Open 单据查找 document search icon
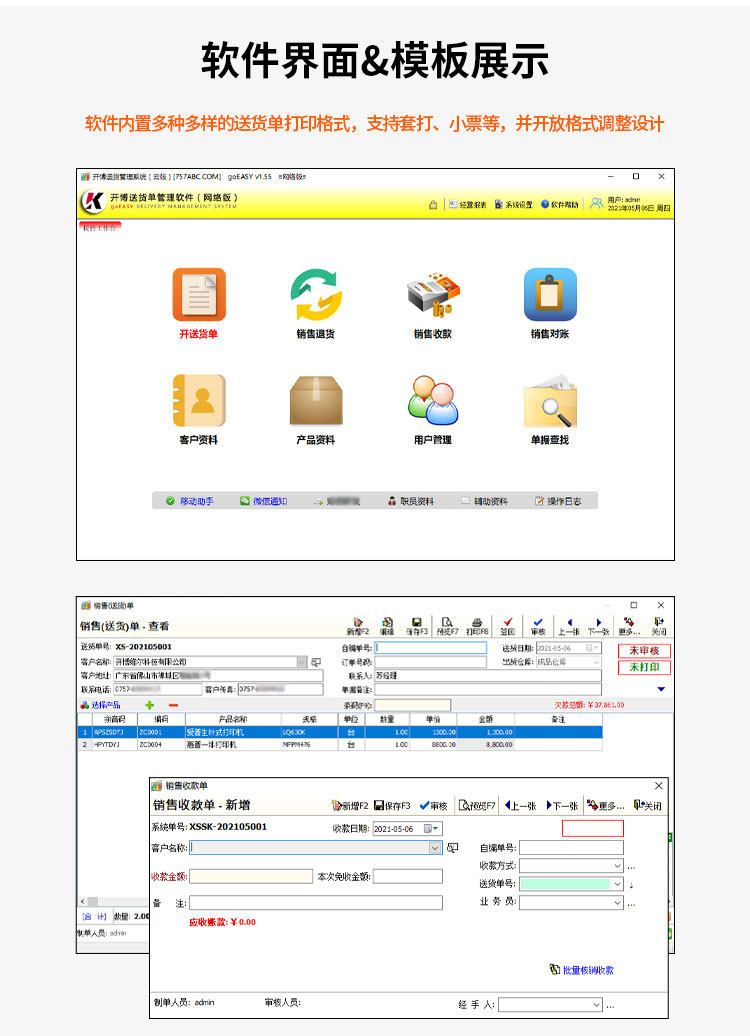This screenshot has height=1036, width=750. [550, 401]
